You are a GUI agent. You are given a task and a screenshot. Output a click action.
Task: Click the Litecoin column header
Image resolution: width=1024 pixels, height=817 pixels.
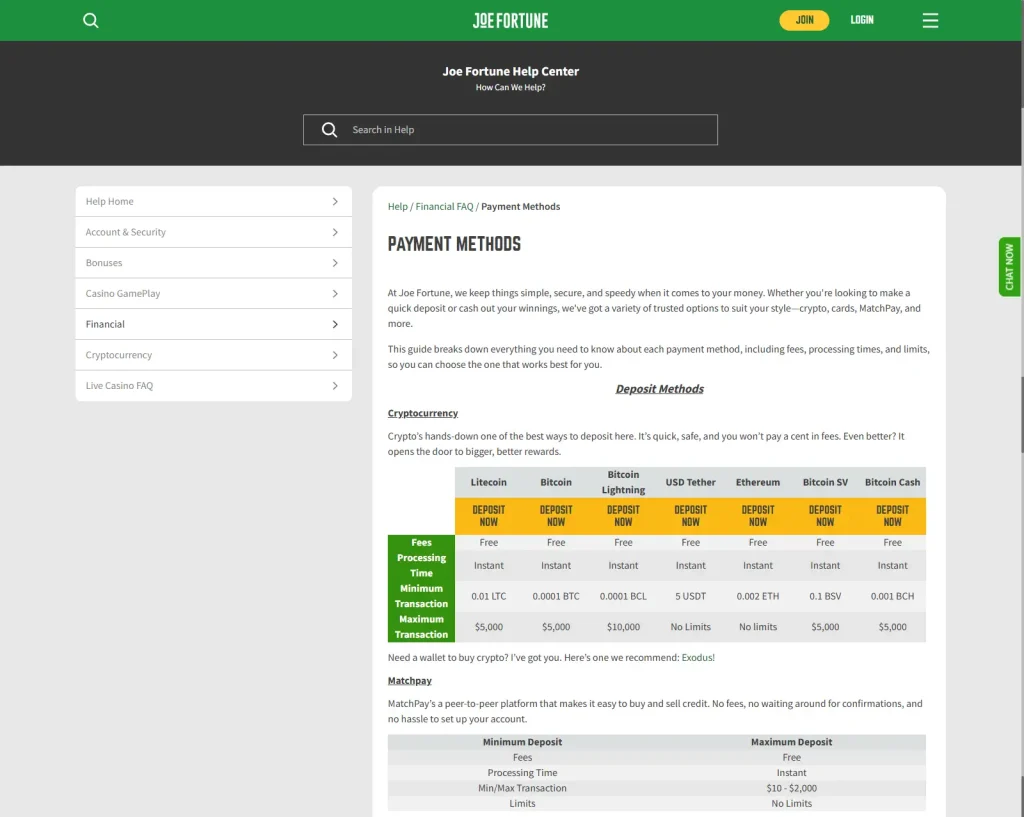[488, 482]
